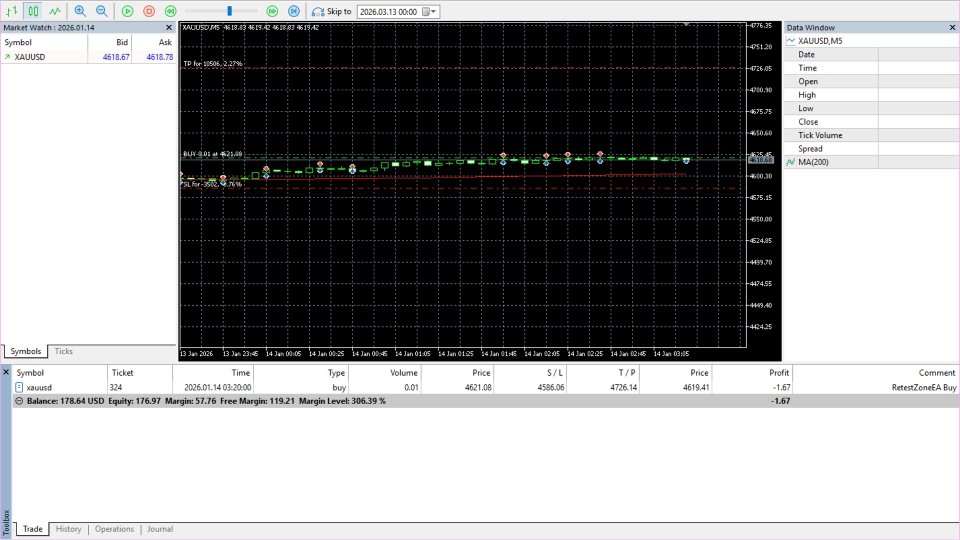Select XAUUSD row in Market Watch
This screenshot has height=540, width=960.
click(88, 57)
